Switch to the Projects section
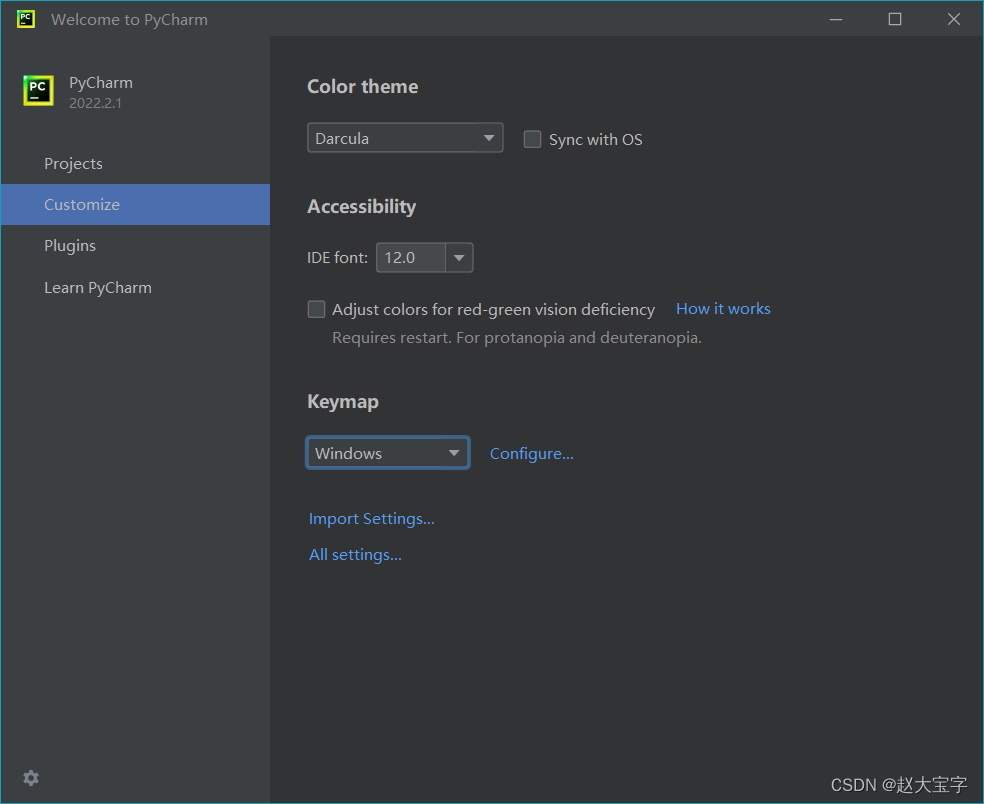 pos(73,163)
